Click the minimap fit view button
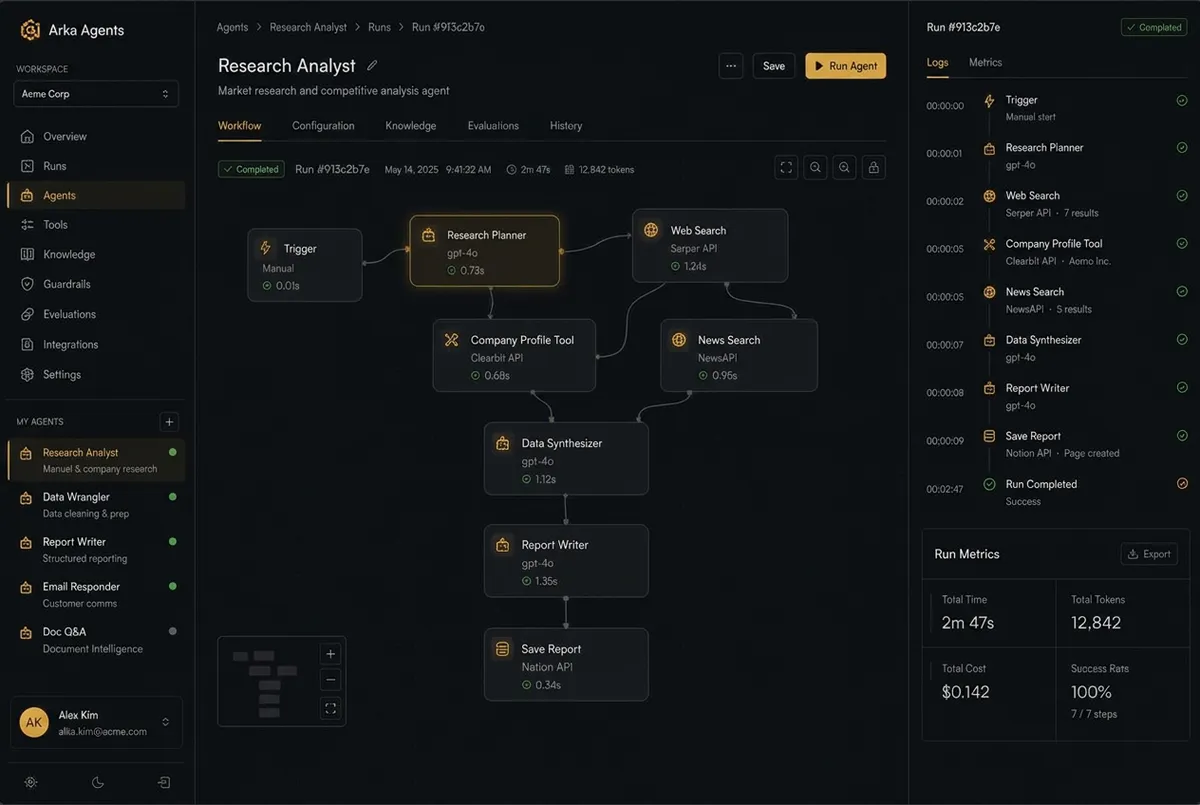 (331, 708)
